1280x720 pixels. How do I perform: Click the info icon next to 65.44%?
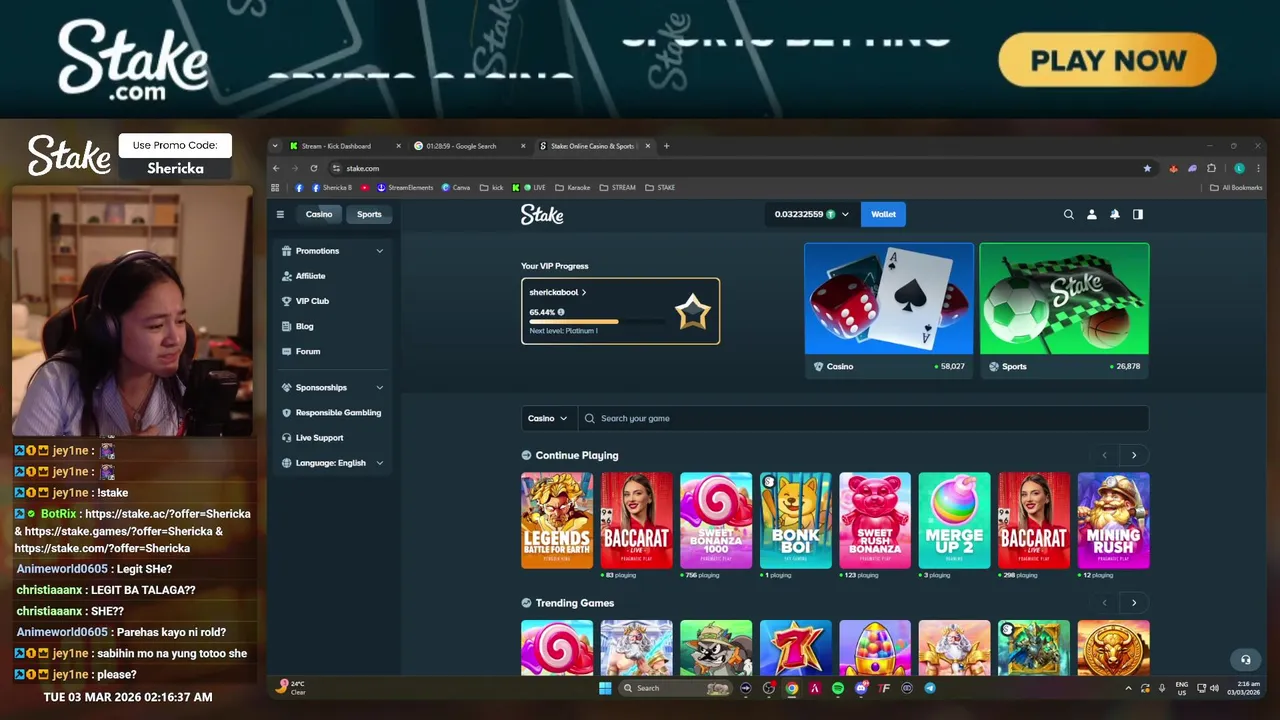[560, 312]
